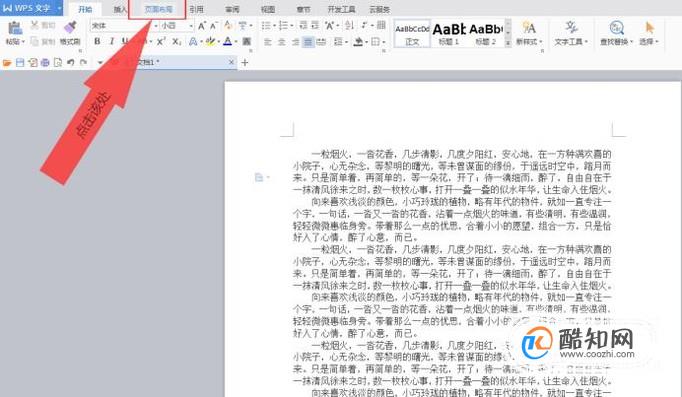Click the Cut scissors icon
The width and height of the screenshot is (682, 397).
point(34,25)
